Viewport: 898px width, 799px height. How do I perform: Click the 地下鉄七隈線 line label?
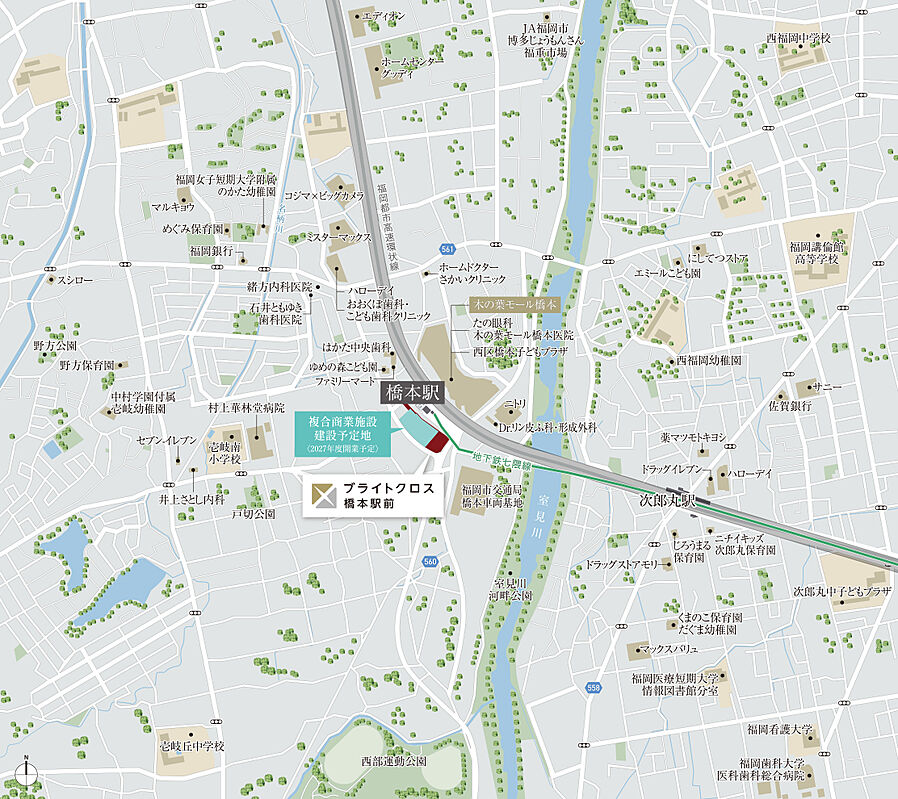click(502, 462)
